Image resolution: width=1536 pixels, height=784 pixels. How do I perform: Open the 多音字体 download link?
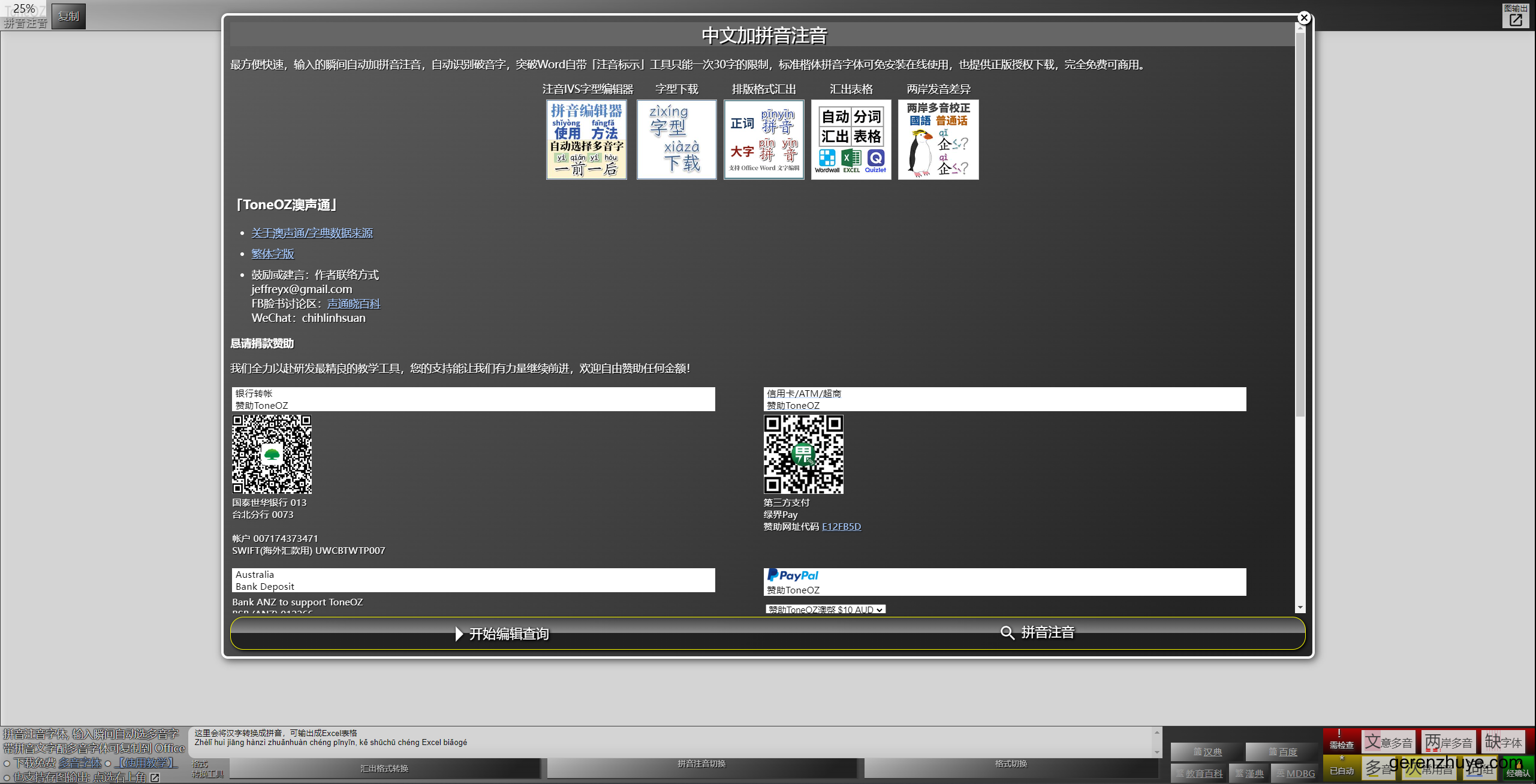[80, 763]
